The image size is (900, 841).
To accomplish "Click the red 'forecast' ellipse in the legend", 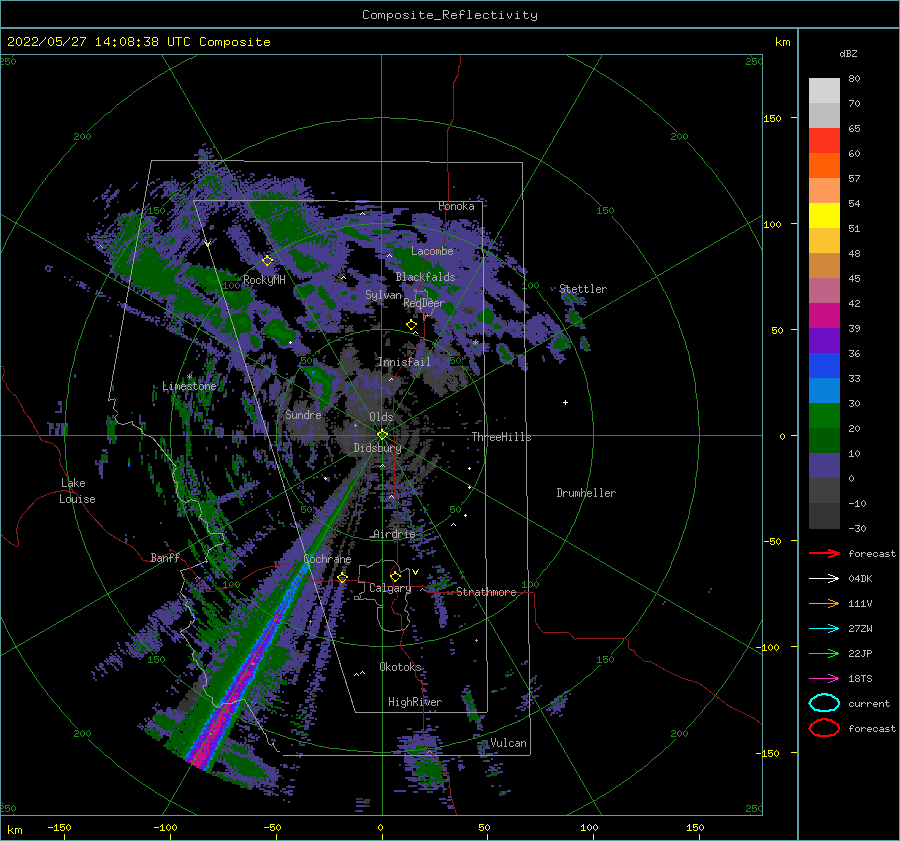I will coord(824,728).
